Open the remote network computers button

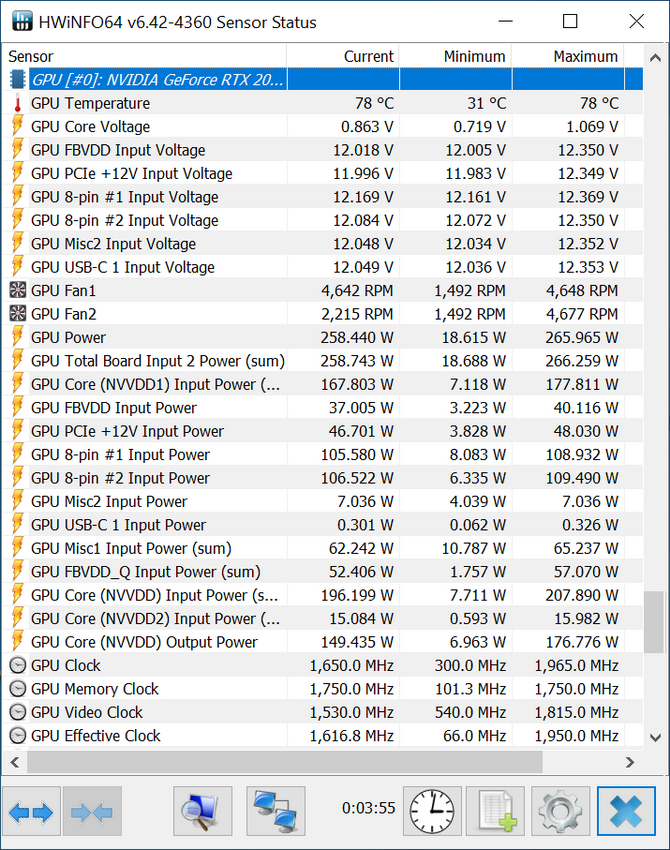click(276, 812)
